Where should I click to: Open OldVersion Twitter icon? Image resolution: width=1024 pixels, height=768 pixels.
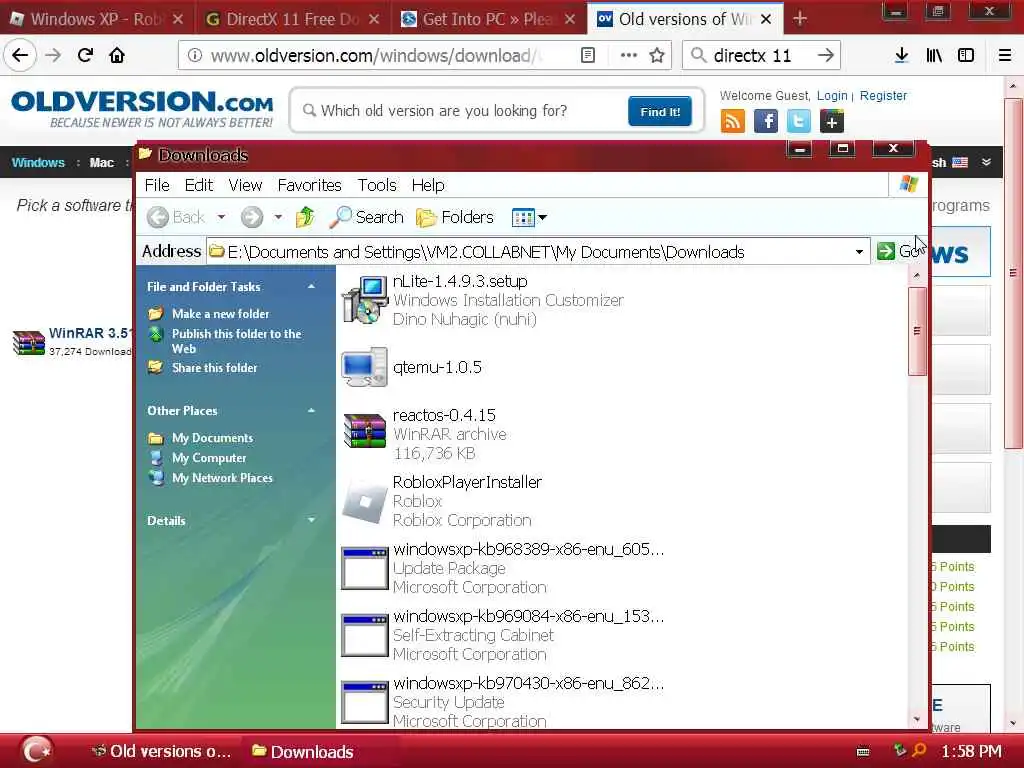point(798,121)
